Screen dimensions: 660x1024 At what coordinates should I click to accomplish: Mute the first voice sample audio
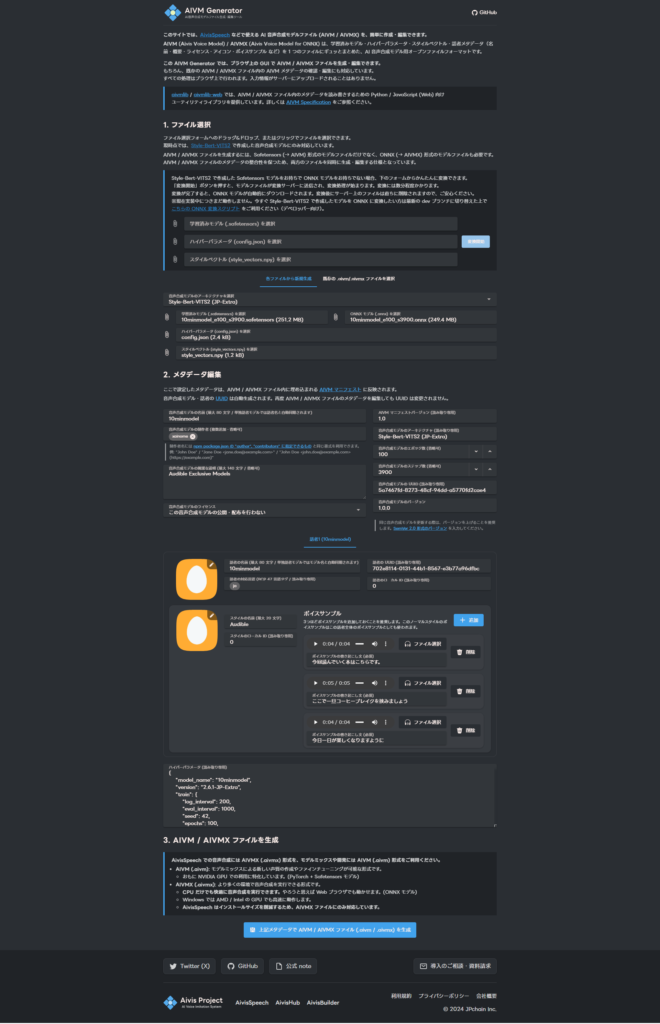click(374, 644)
